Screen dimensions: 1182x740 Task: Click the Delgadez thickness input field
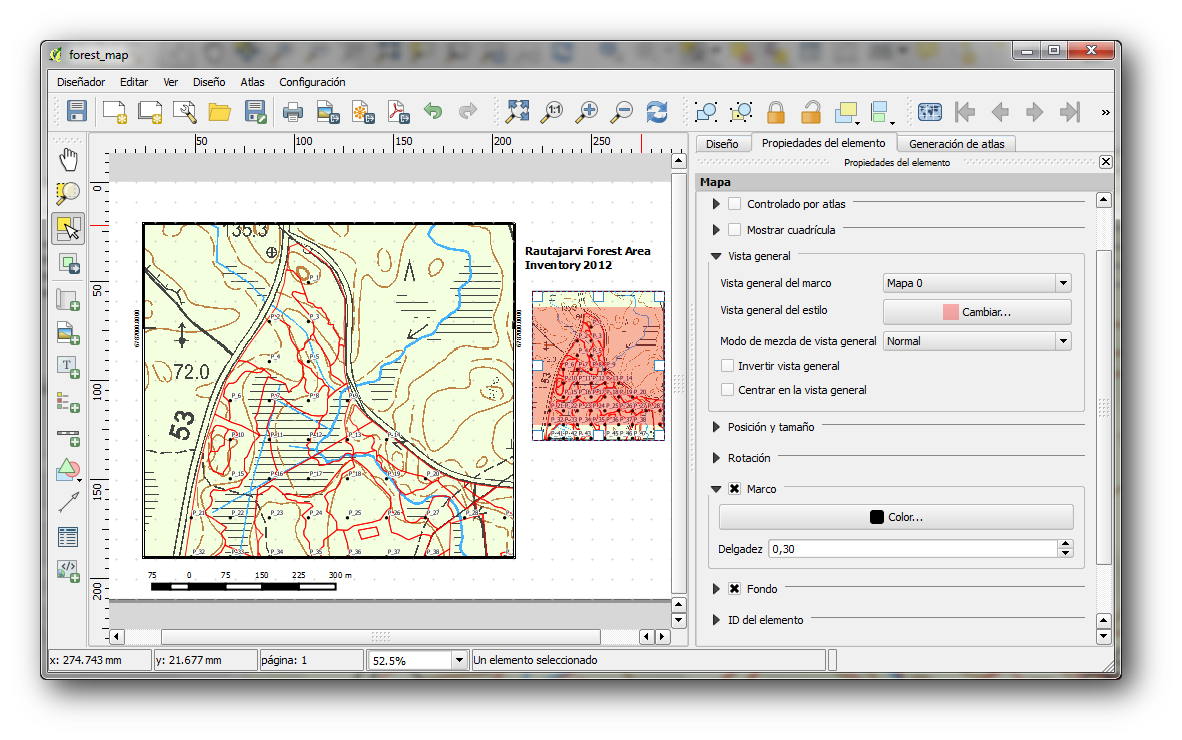913,549
